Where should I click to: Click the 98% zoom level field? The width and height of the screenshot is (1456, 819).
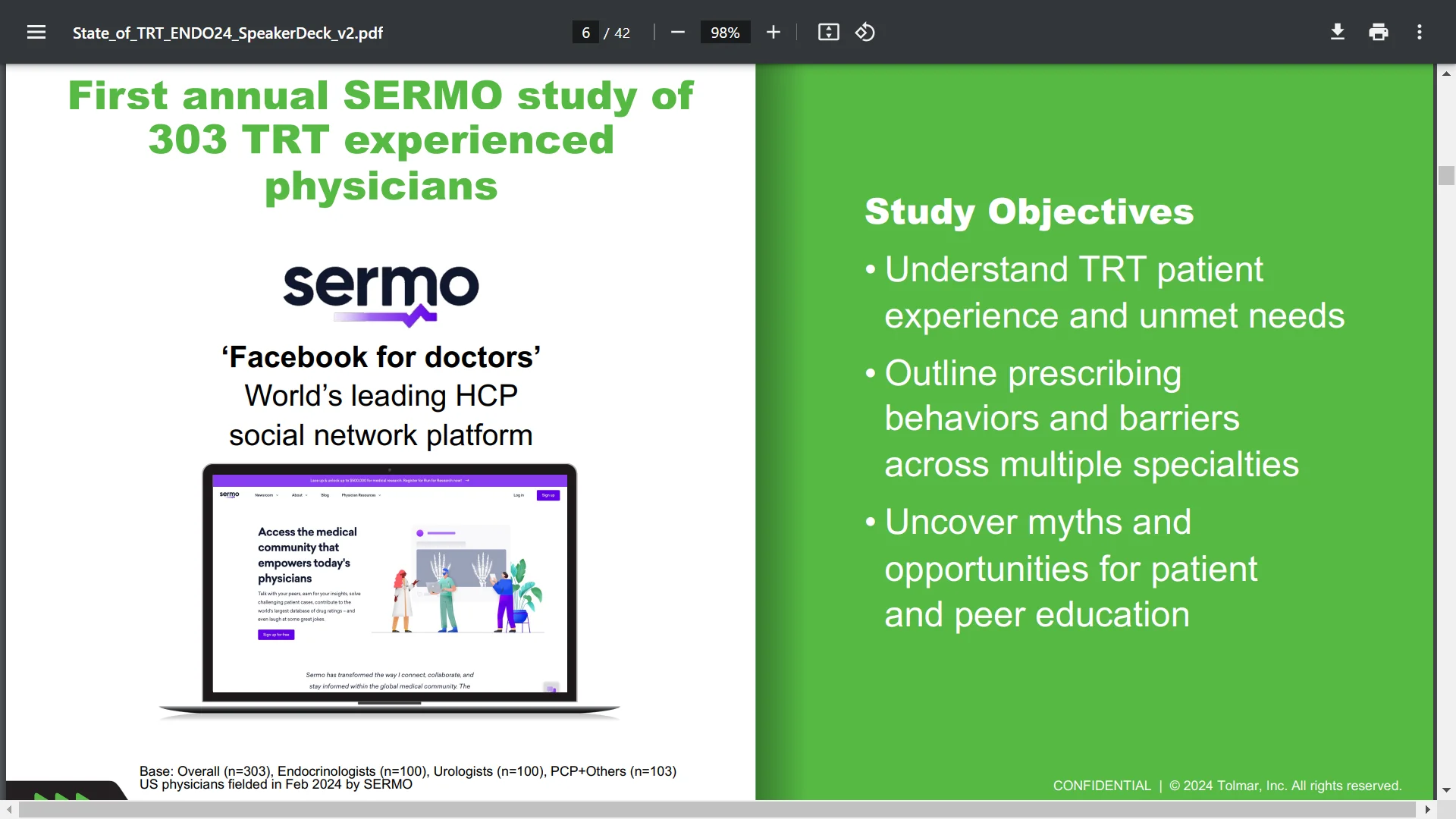click(x=725, y=33)
